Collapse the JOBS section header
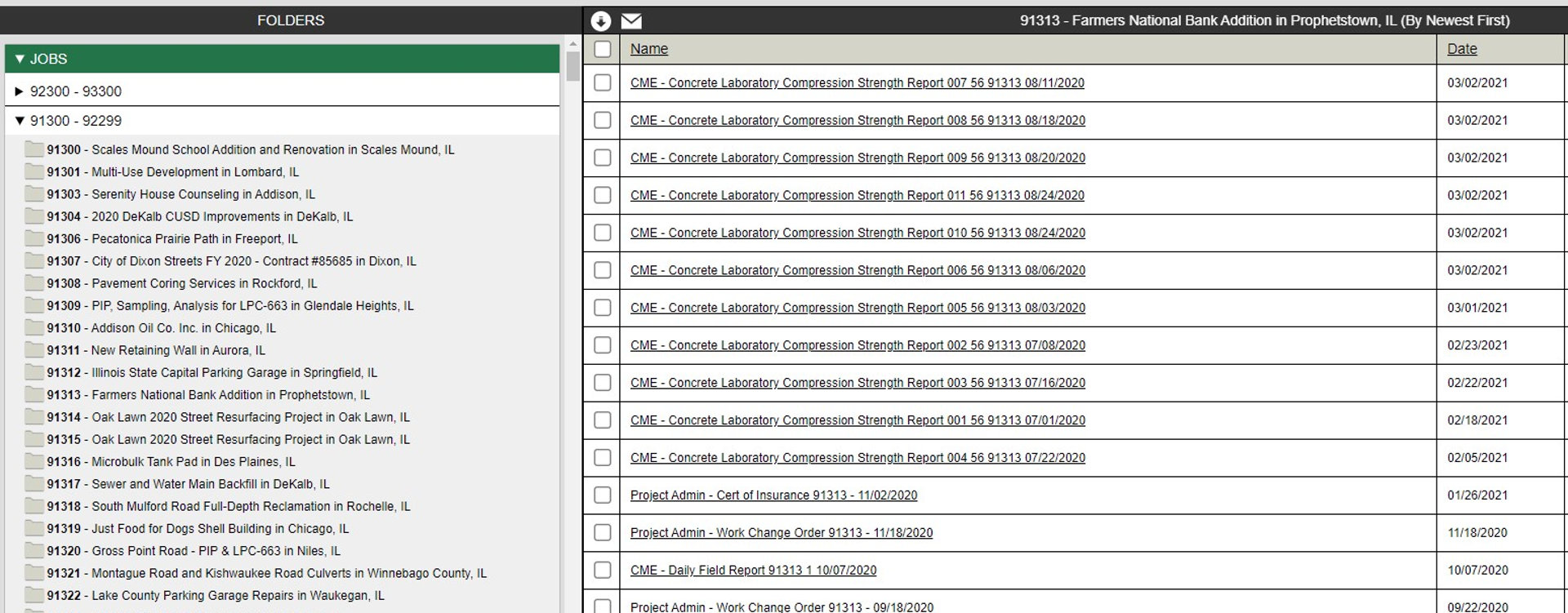This screenshot has width=1568, height=613. click(282, 59)
